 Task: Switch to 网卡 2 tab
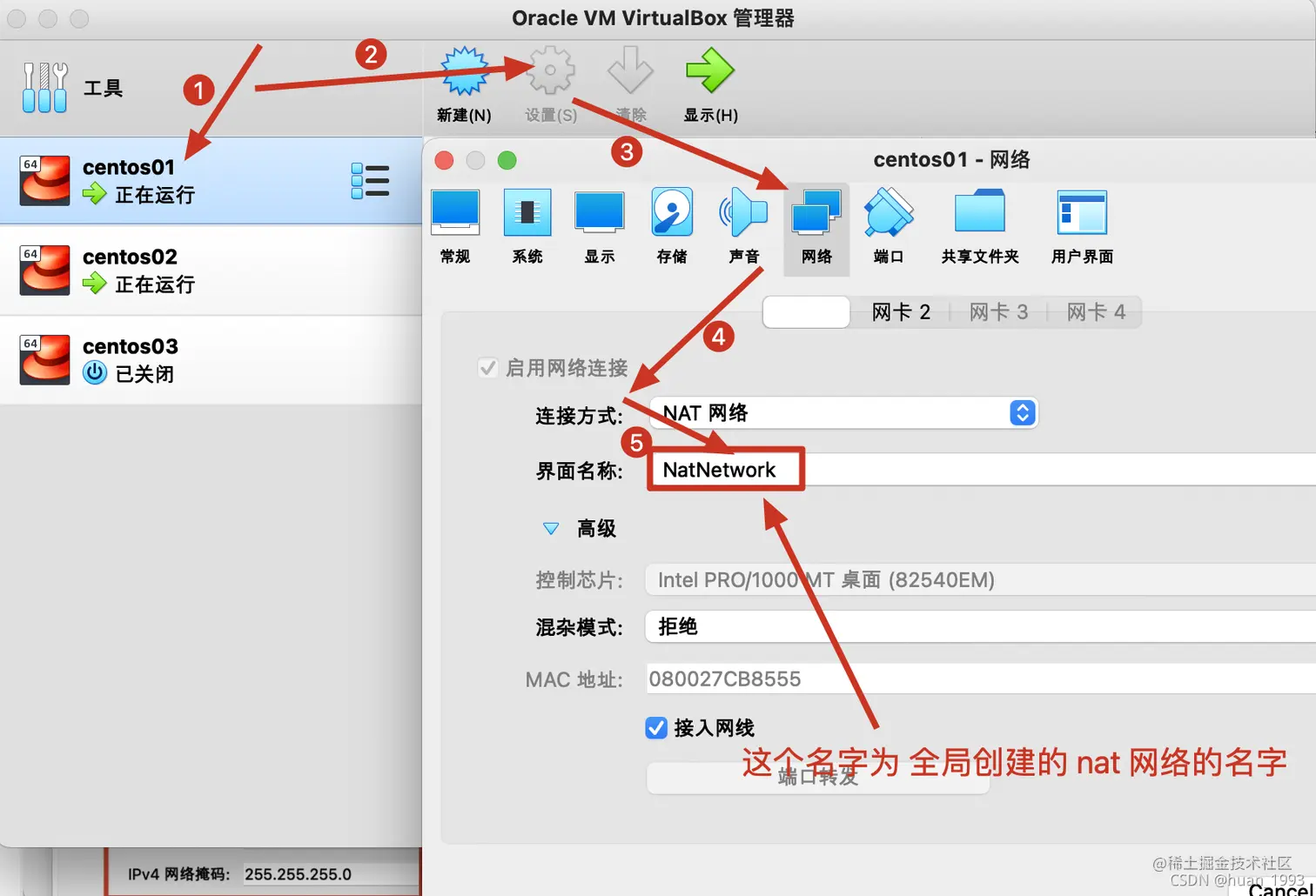901,312
